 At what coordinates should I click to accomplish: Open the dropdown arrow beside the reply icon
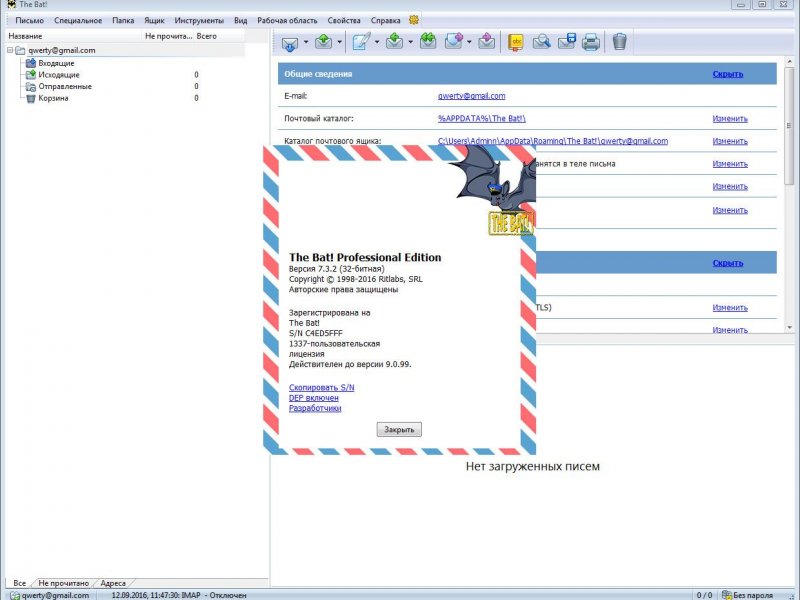pos(411,42)
